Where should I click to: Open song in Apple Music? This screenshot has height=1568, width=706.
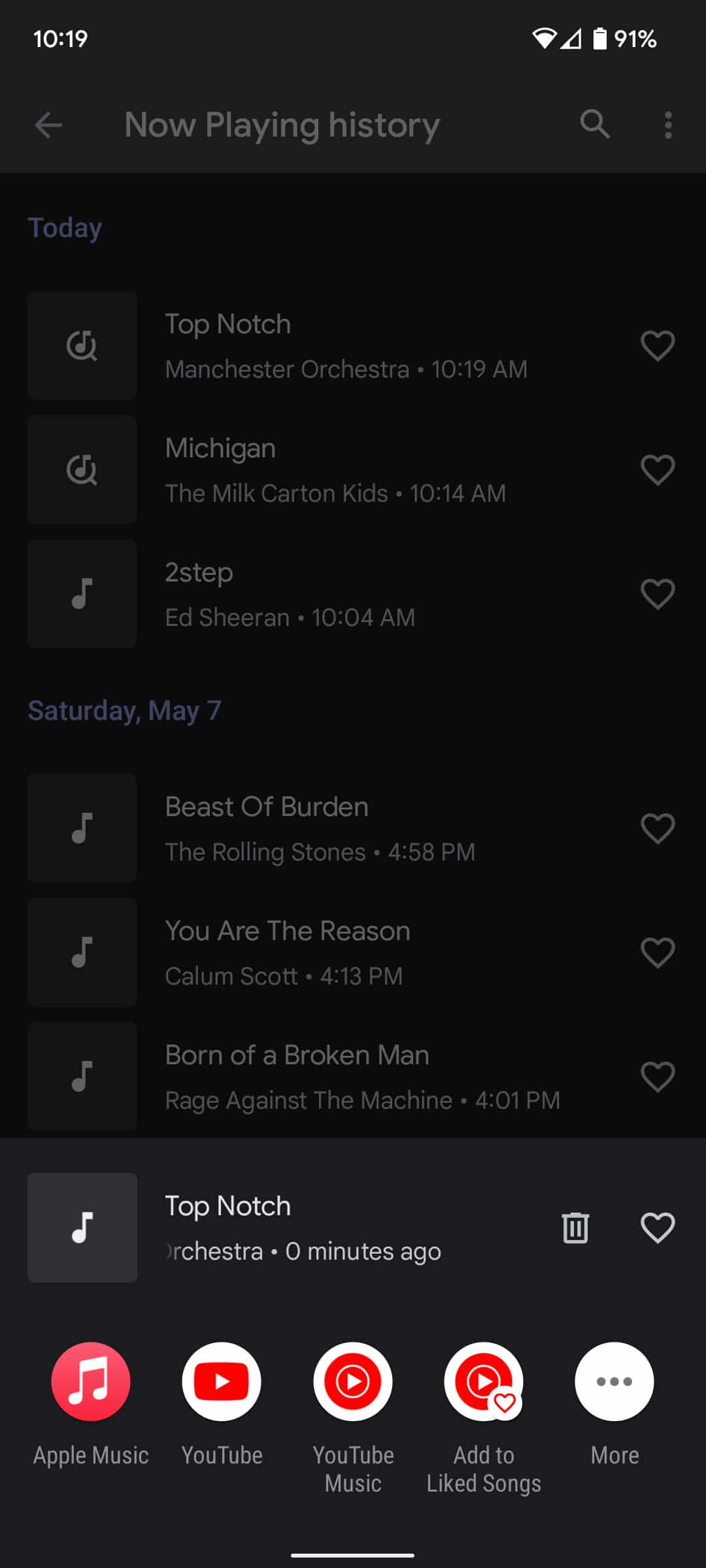pos(91,1381)
